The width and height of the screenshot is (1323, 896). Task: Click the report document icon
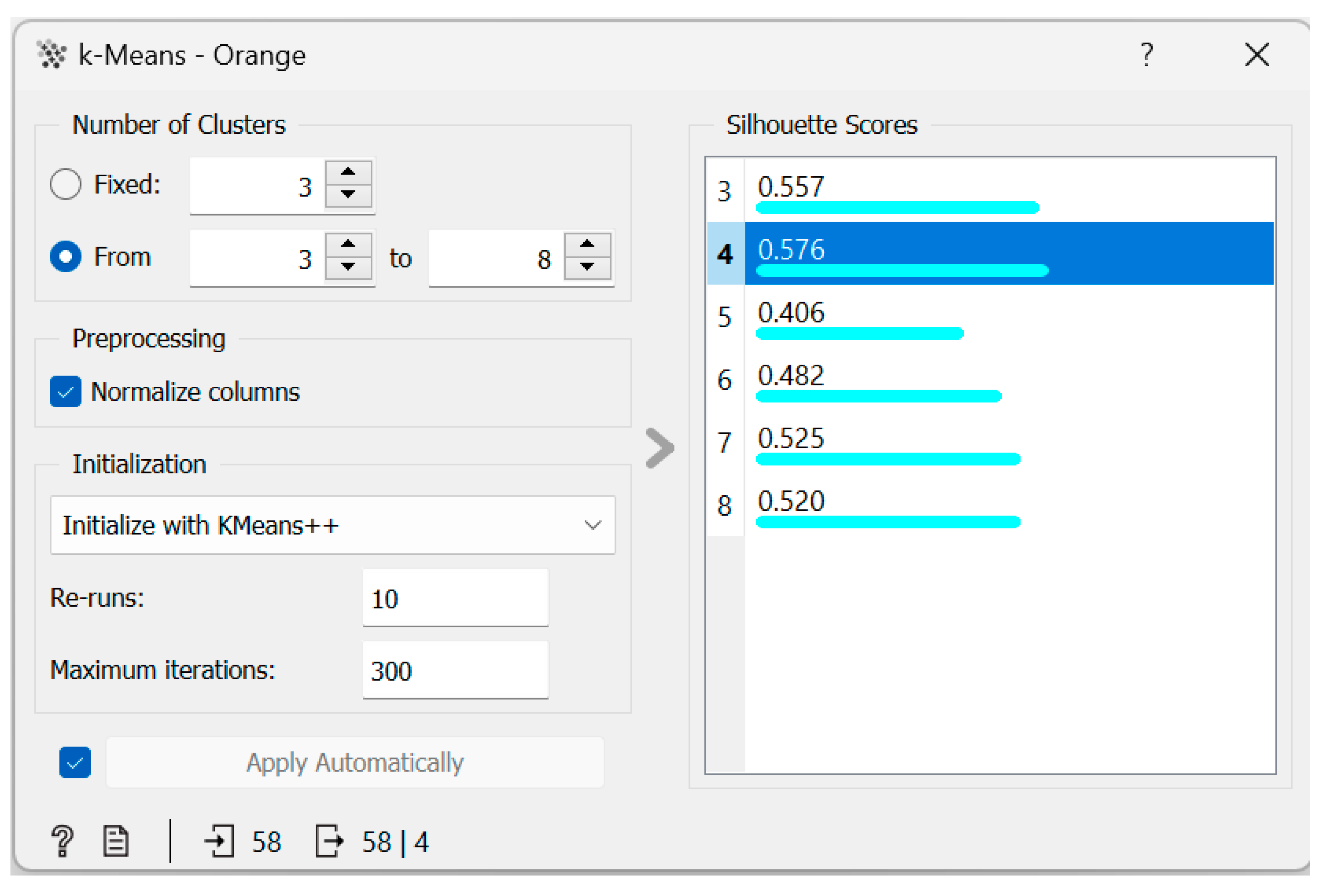pos(116,841)
